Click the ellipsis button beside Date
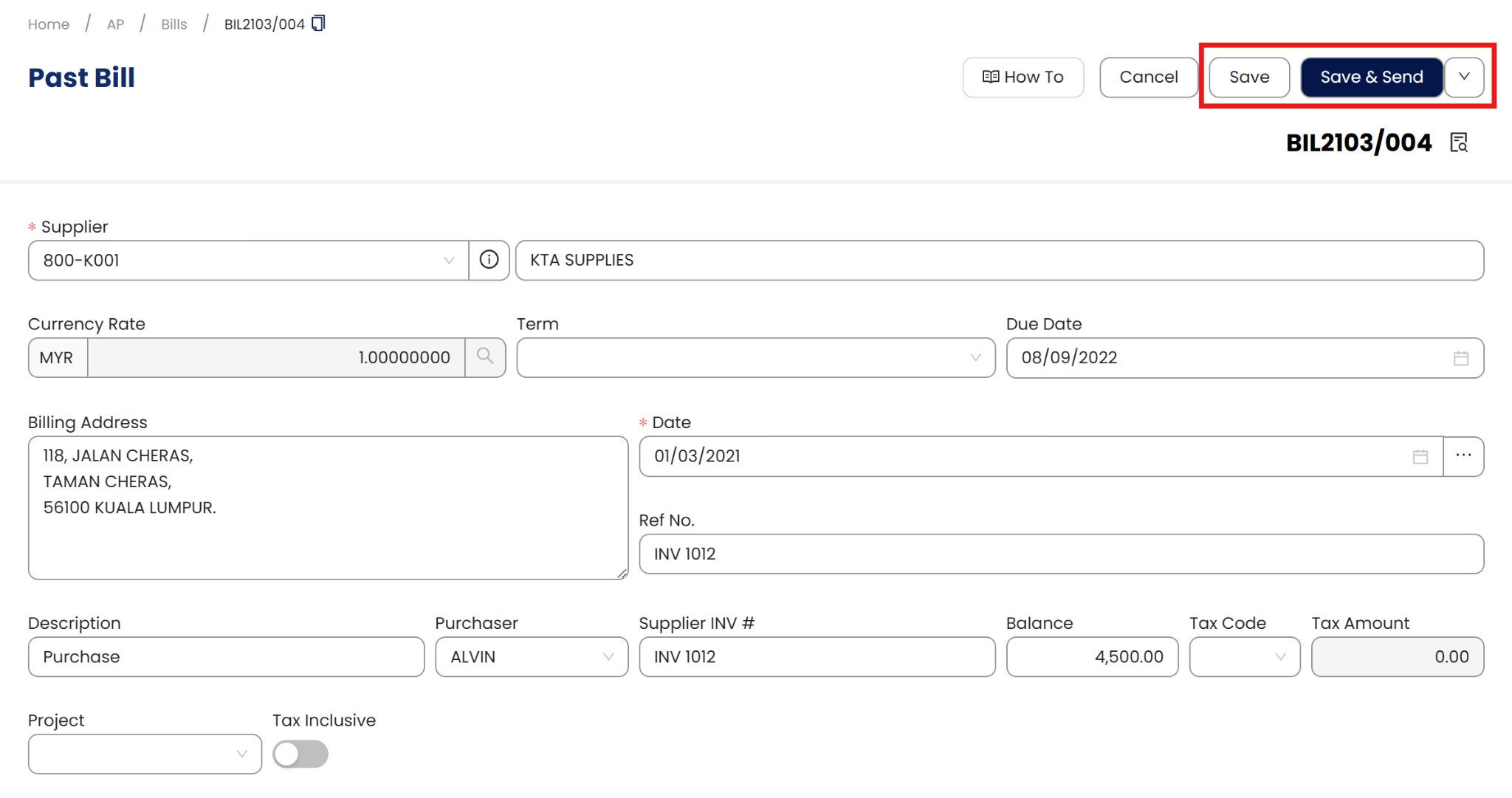 tap(1463, 456)
